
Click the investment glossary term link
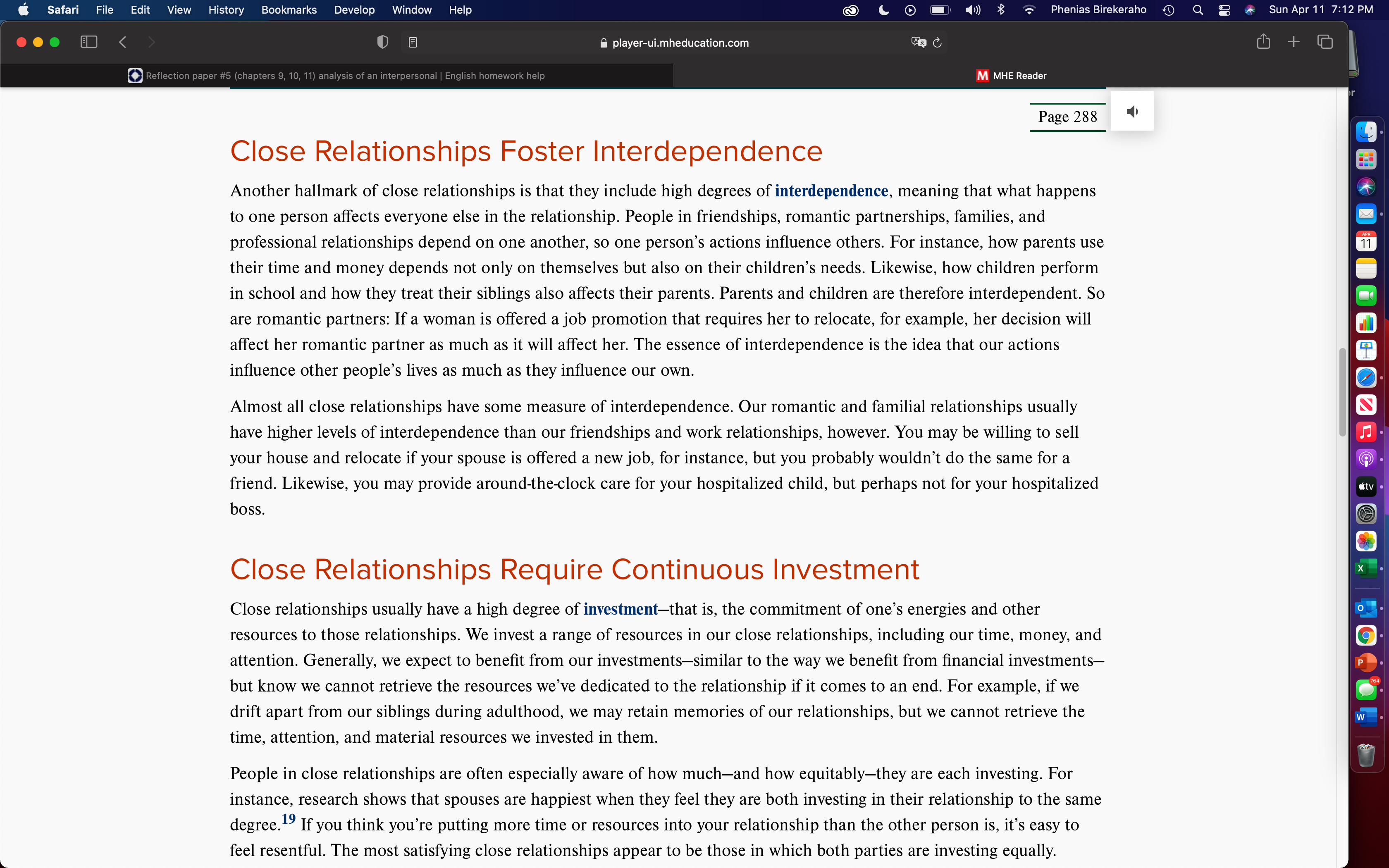621,608
